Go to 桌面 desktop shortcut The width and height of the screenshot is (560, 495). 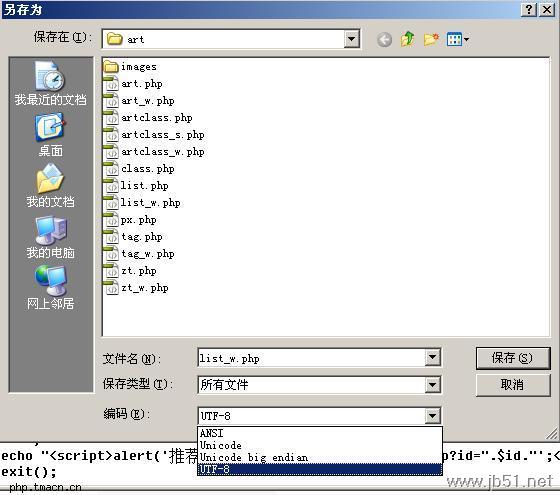point(50,135)
